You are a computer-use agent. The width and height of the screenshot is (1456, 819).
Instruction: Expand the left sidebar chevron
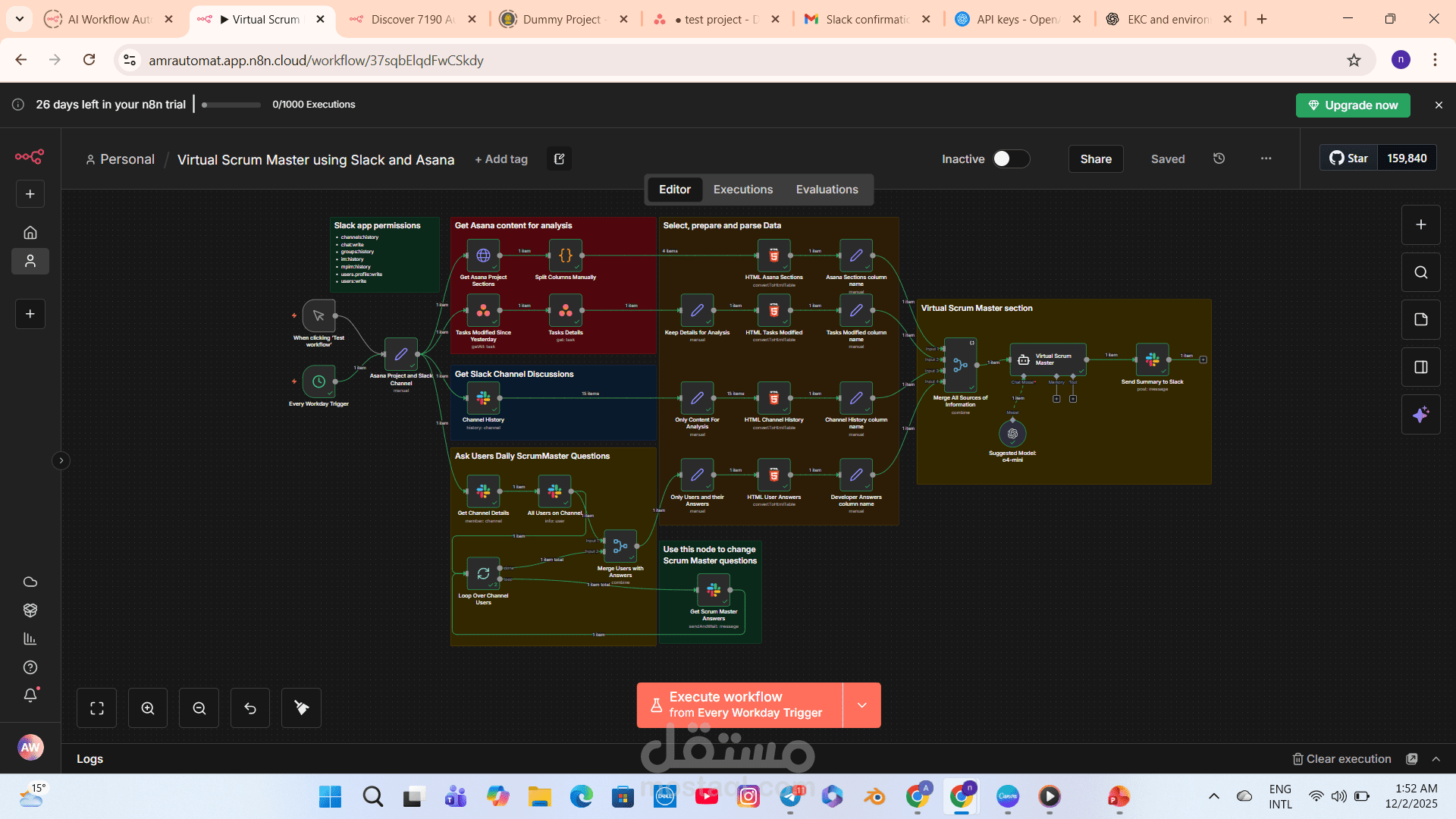coord(61,460)
